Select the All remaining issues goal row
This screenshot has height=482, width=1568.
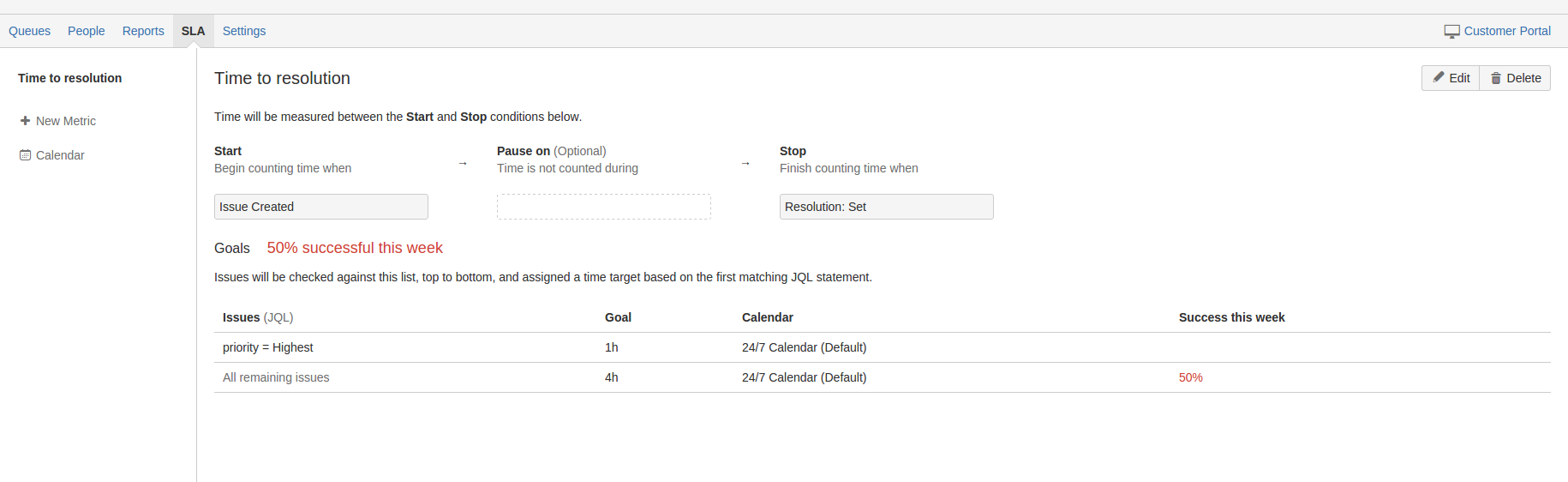276,377
